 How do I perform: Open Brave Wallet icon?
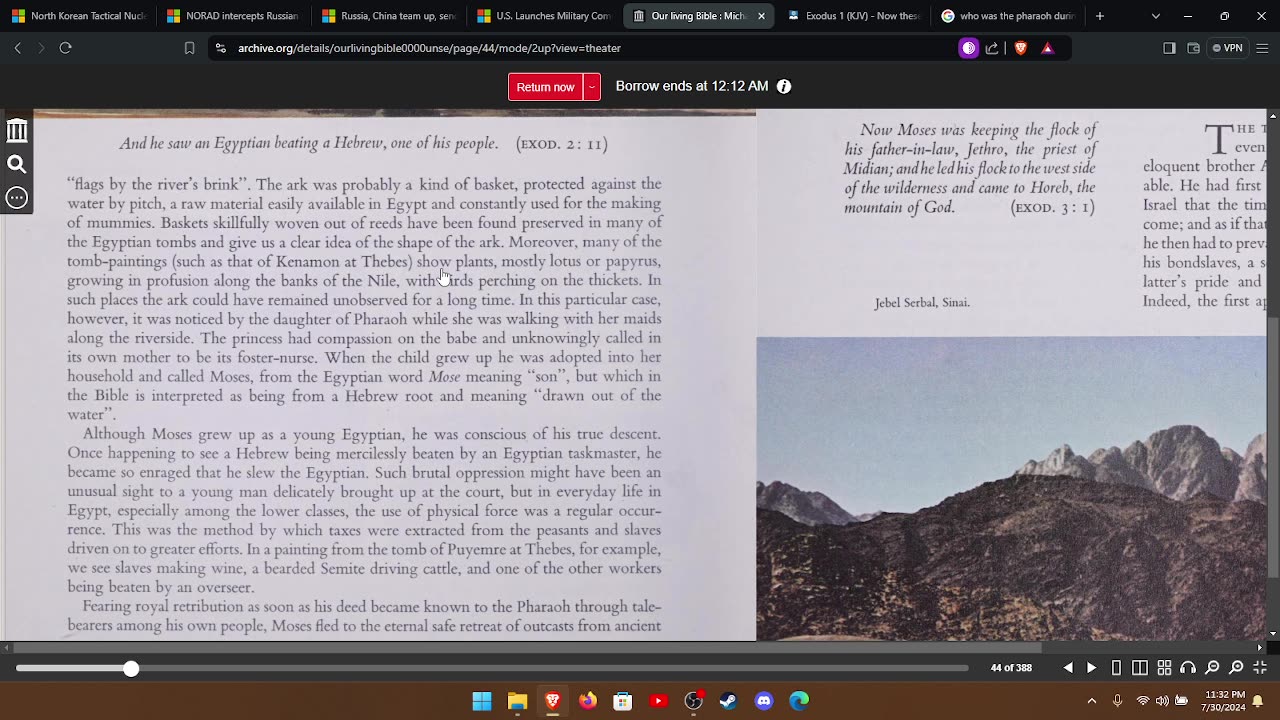point(1193,48)
